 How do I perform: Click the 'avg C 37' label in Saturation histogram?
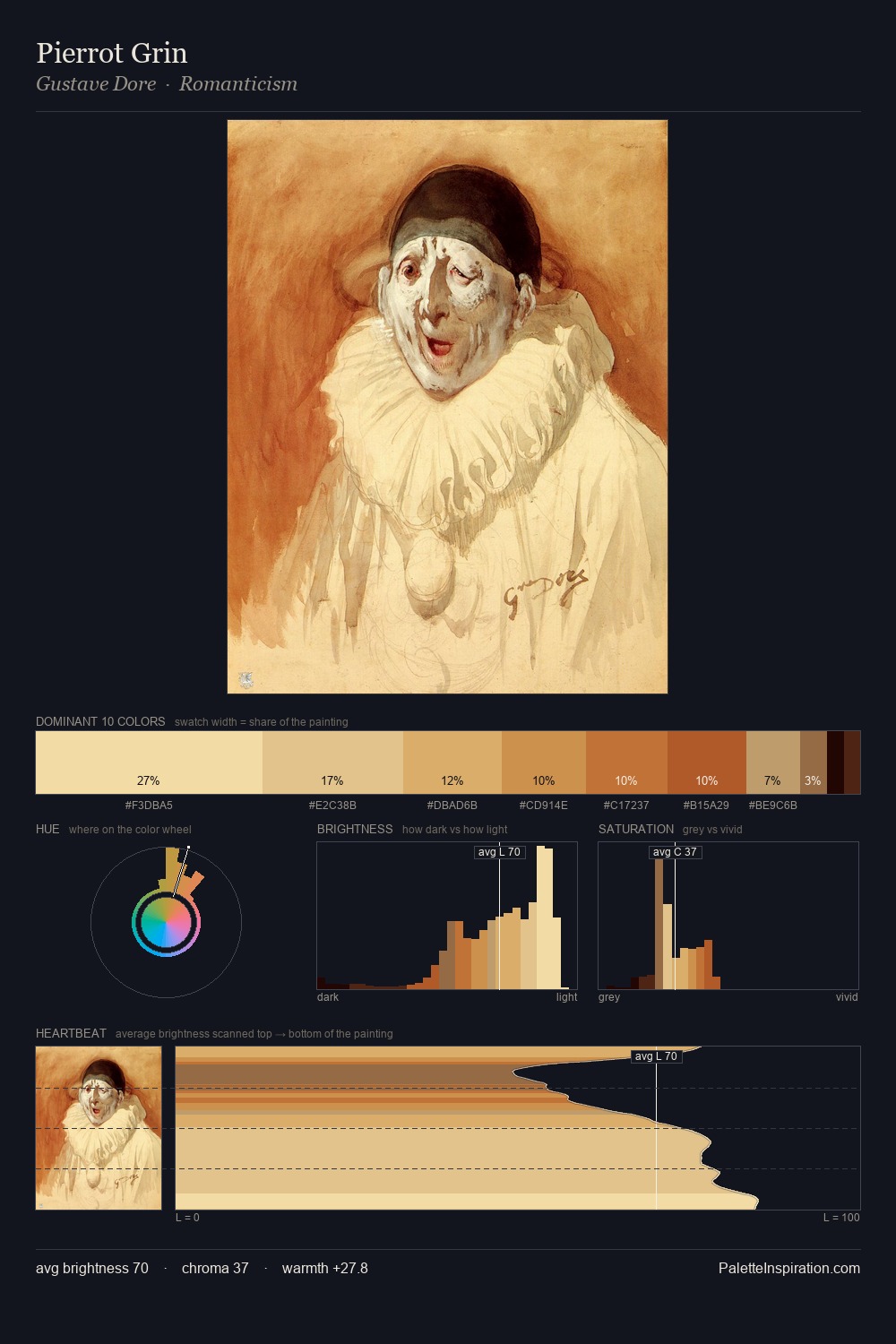point(675,852)
